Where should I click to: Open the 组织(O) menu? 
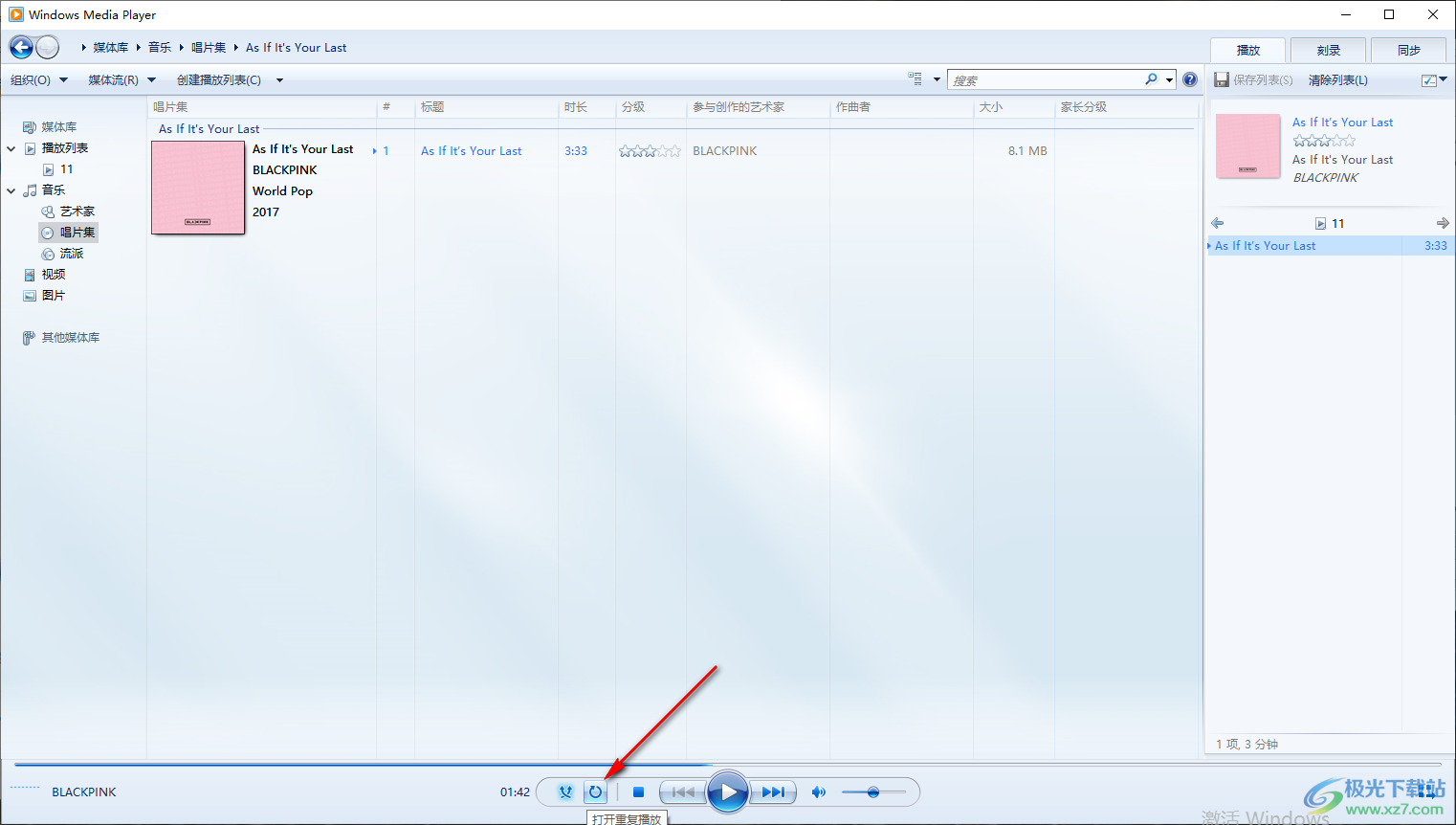click(38, 80)
